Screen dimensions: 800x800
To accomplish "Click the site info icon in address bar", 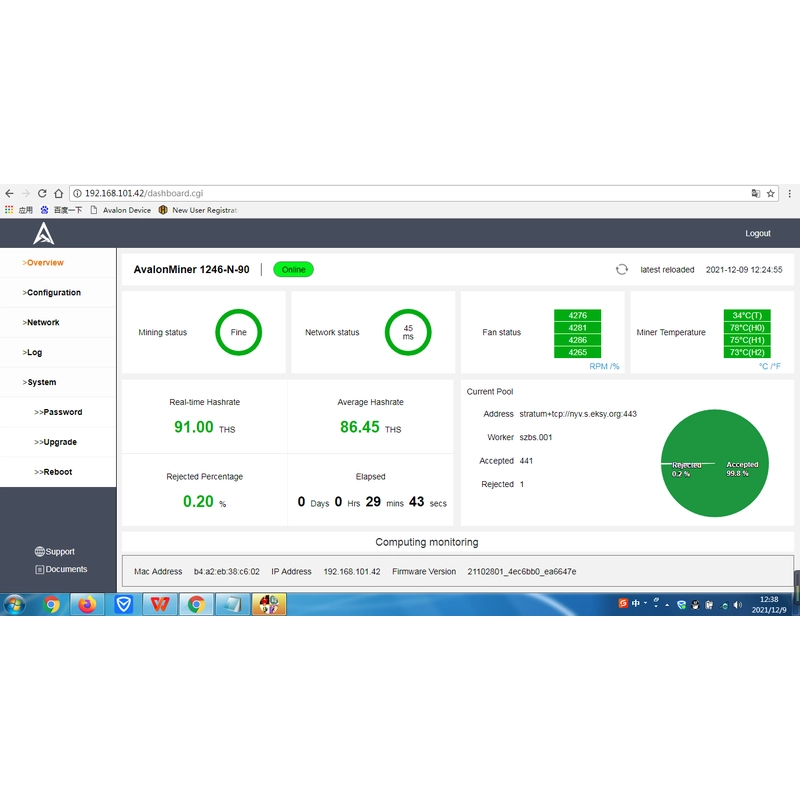I will point(78,193).
